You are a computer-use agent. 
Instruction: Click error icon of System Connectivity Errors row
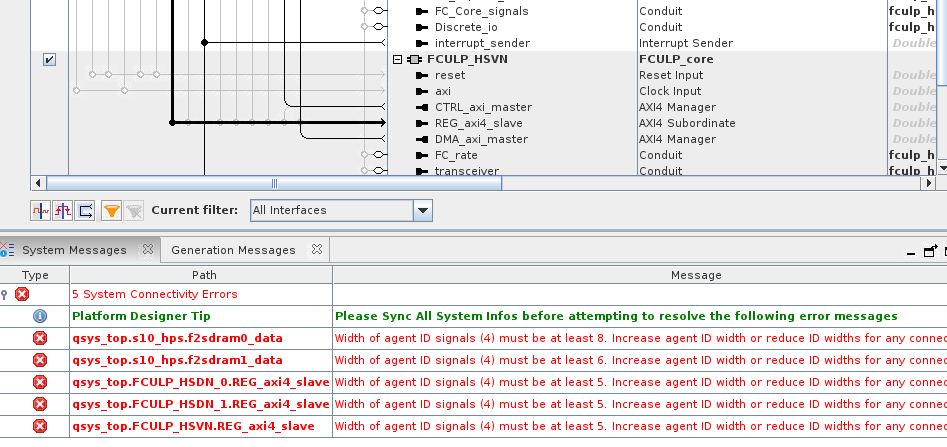coord(22,294)
